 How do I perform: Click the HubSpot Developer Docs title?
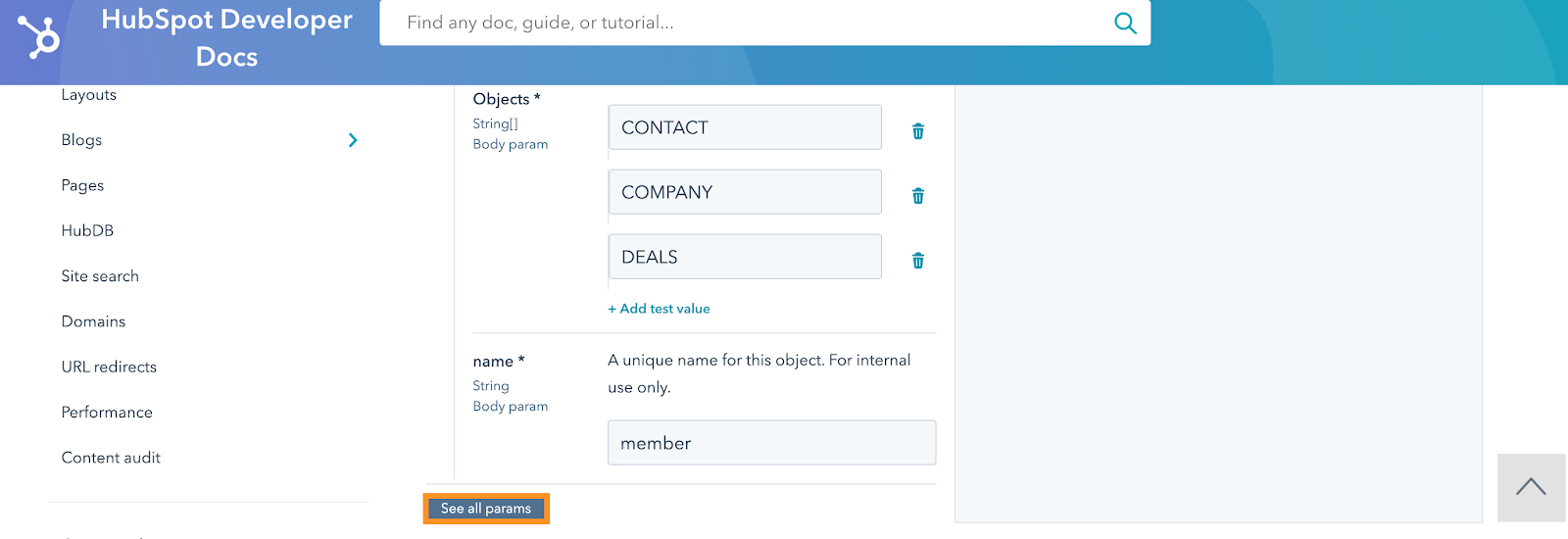tap(226, 37)
